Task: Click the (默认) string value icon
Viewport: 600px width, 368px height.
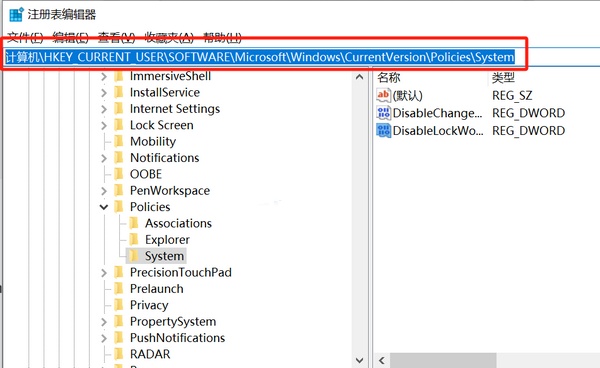Action: pos(383,95)
